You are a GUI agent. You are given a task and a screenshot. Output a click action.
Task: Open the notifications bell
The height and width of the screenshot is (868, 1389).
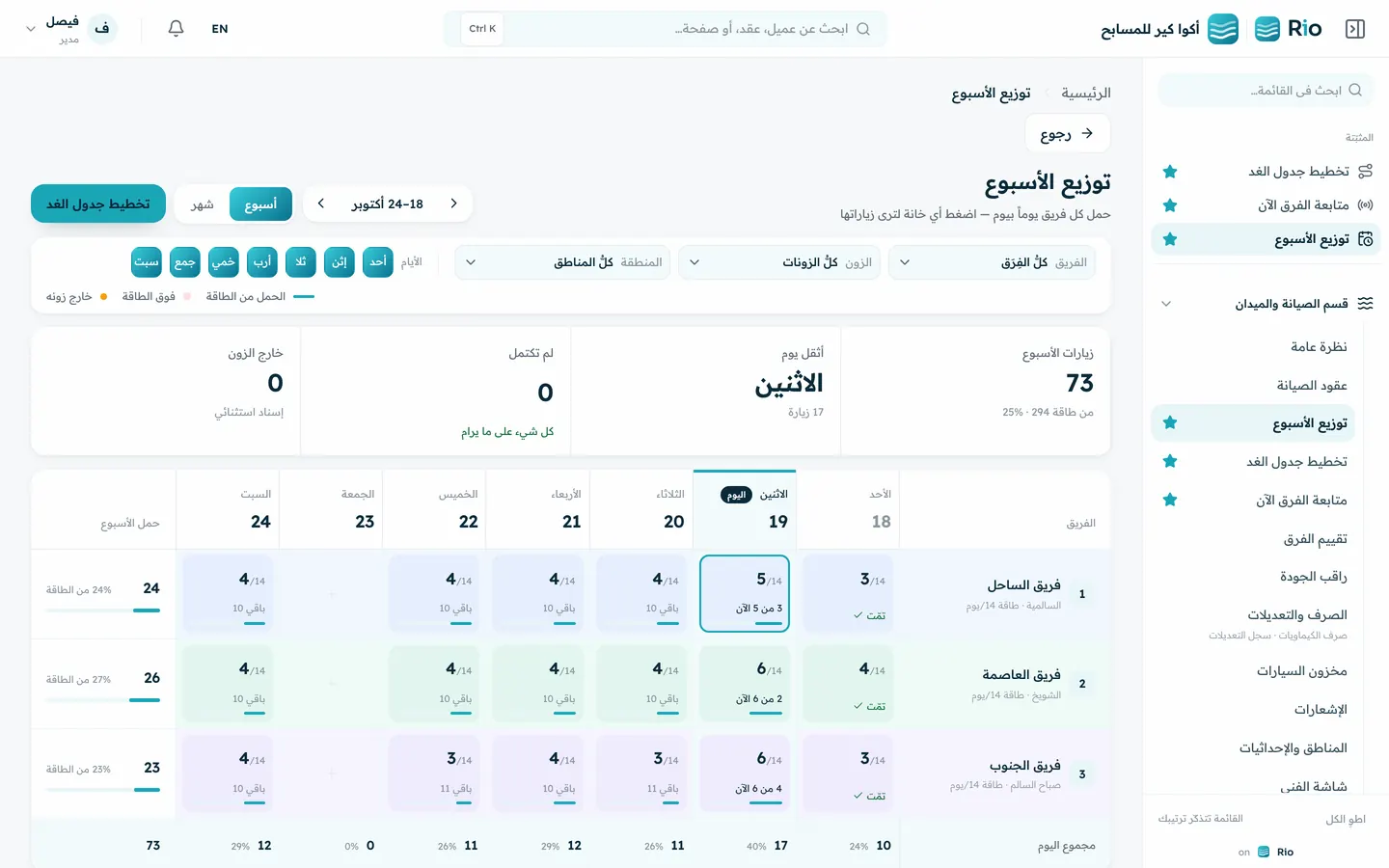176,29
